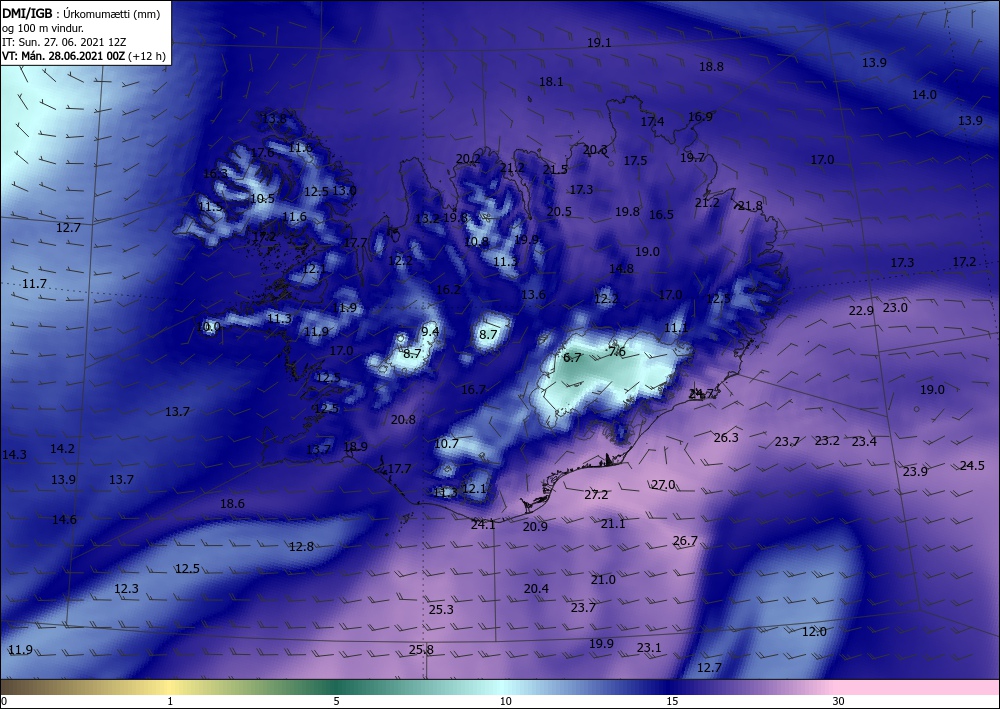Click the 27.0 value south of Iceland
This screenshot has height=709, width=1000.
click(663, 485)
